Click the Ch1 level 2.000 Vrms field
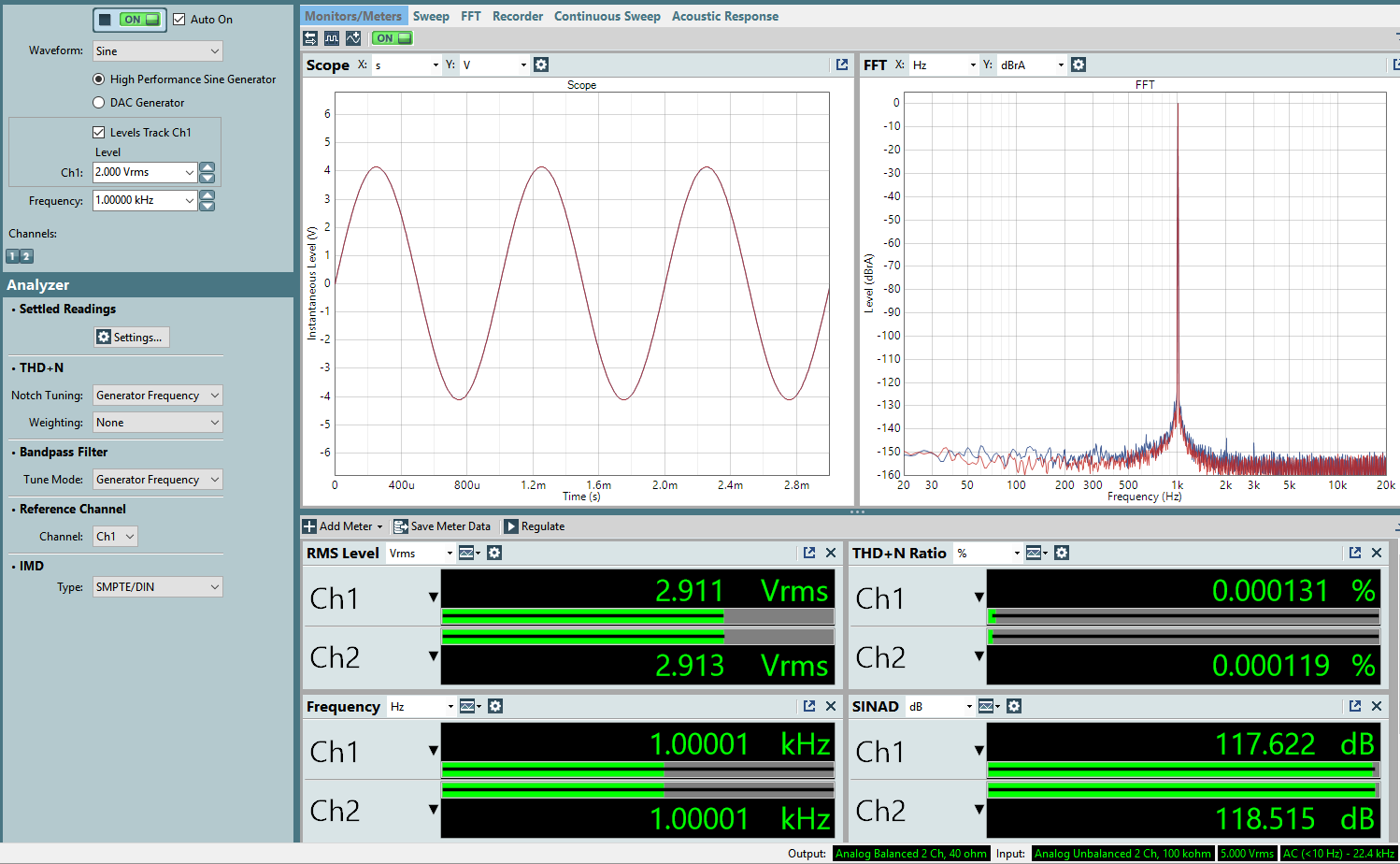 [x=145, y=172]
